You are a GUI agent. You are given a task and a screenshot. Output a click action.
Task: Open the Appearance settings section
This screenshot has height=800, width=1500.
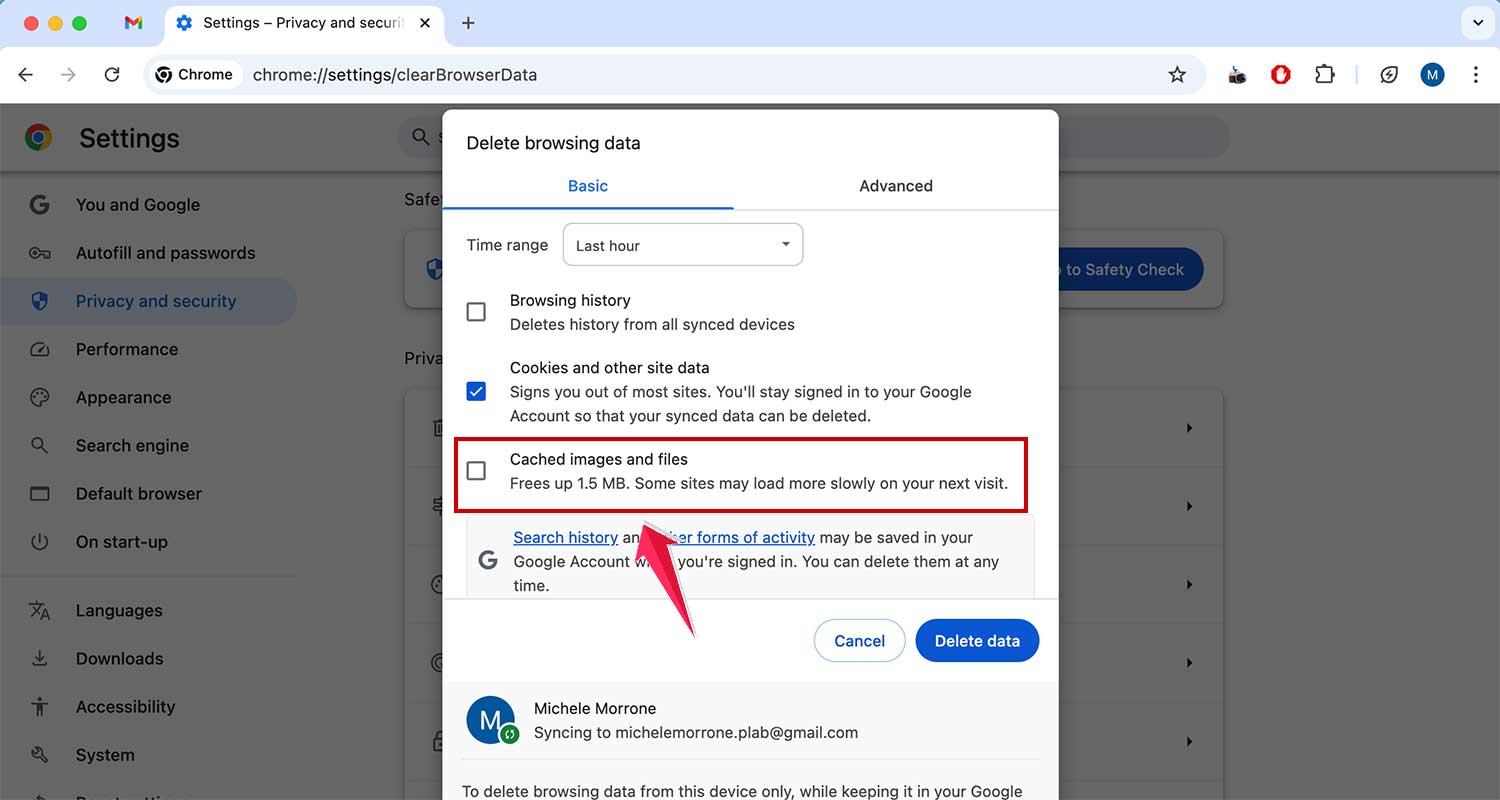122,397
